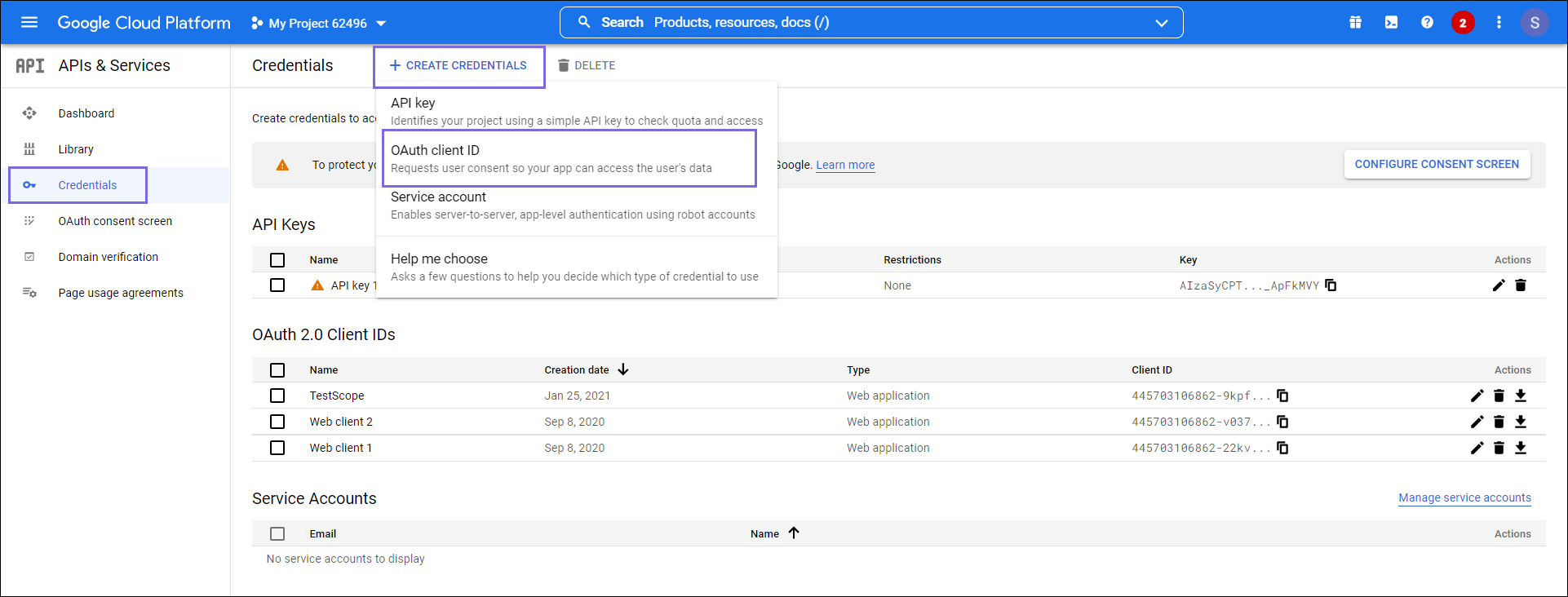This screenshot has height=597, width=1568.
Task: Check the Web client 2 row checkbox
Action: coord(277,422)
